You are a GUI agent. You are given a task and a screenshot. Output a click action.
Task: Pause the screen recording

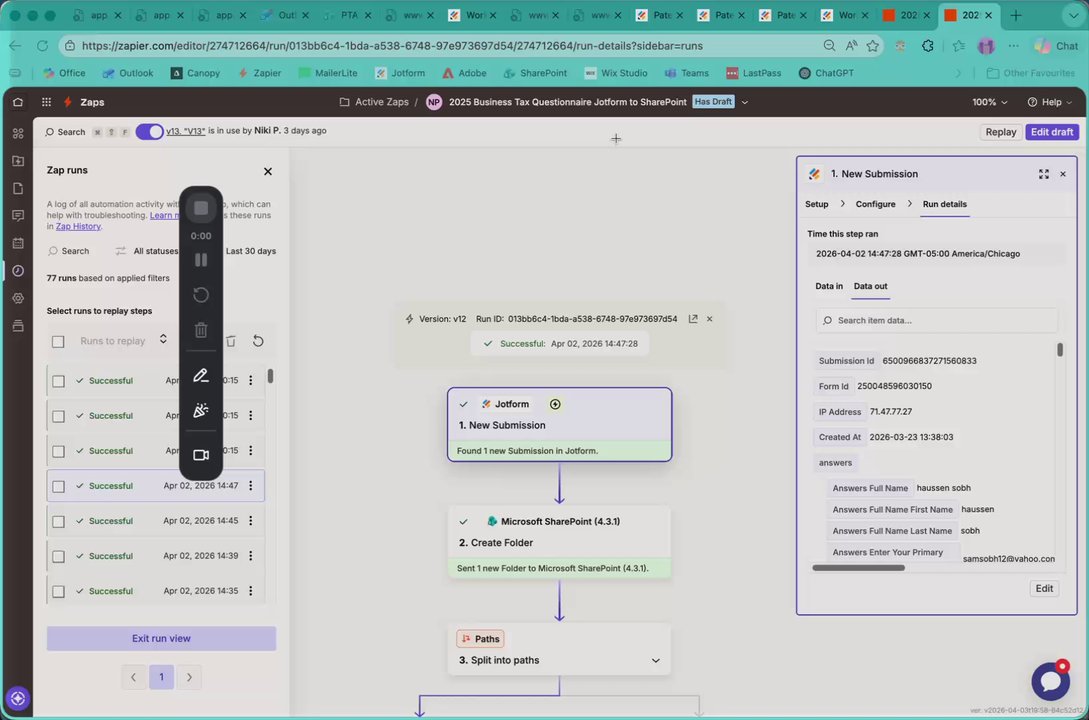point(201,260)
